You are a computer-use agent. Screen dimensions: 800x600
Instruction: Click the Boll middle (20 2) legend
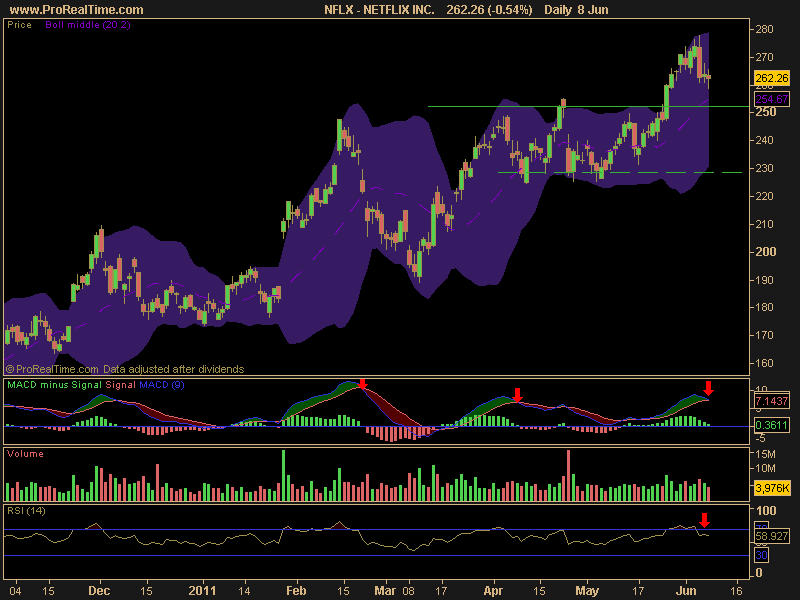coord(88,24)
